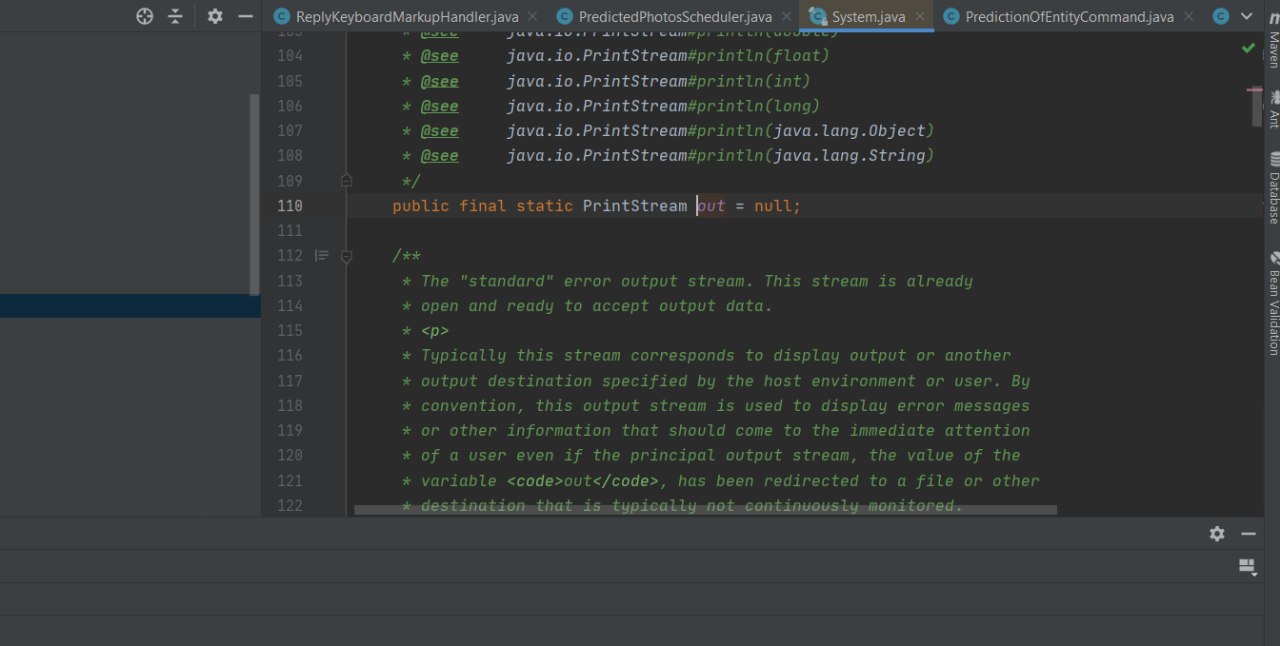This screenshot has height=646, width=1280.
Task: Click 'println(java.lang.Object)' reference text
Action: point(816,131)
